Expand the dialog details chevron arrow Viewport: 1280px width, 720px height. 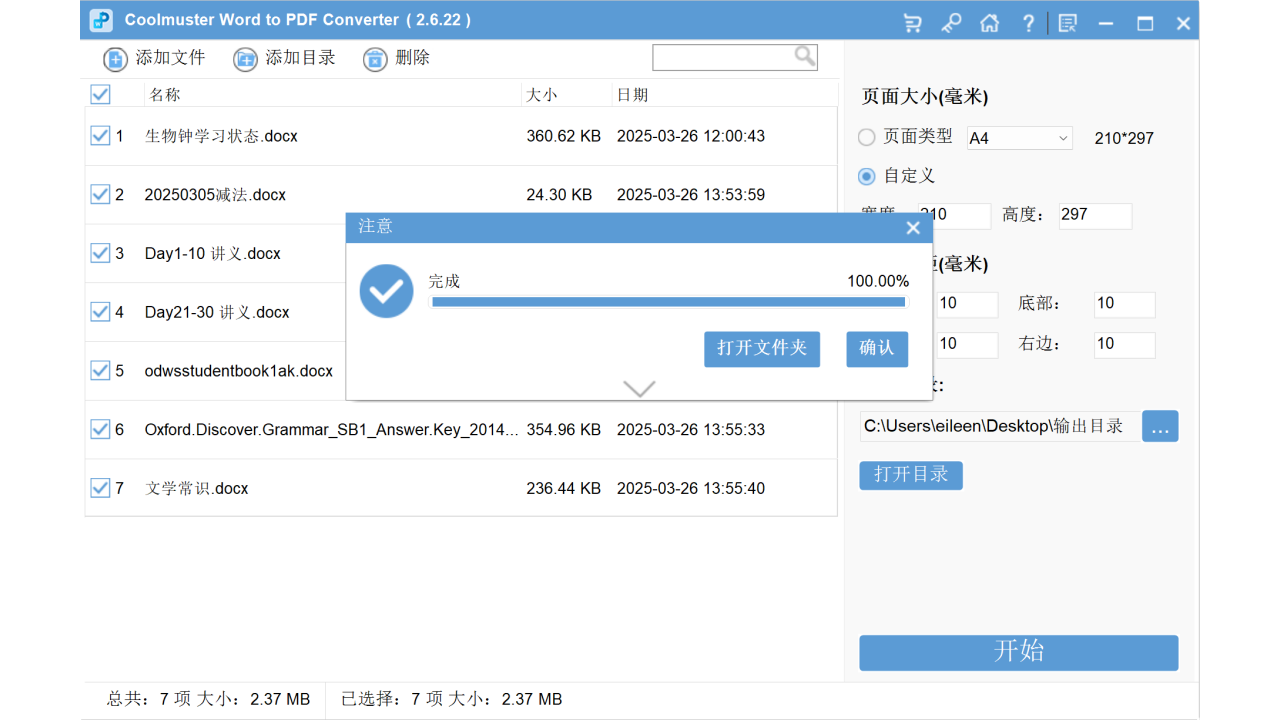pos(638,388)
